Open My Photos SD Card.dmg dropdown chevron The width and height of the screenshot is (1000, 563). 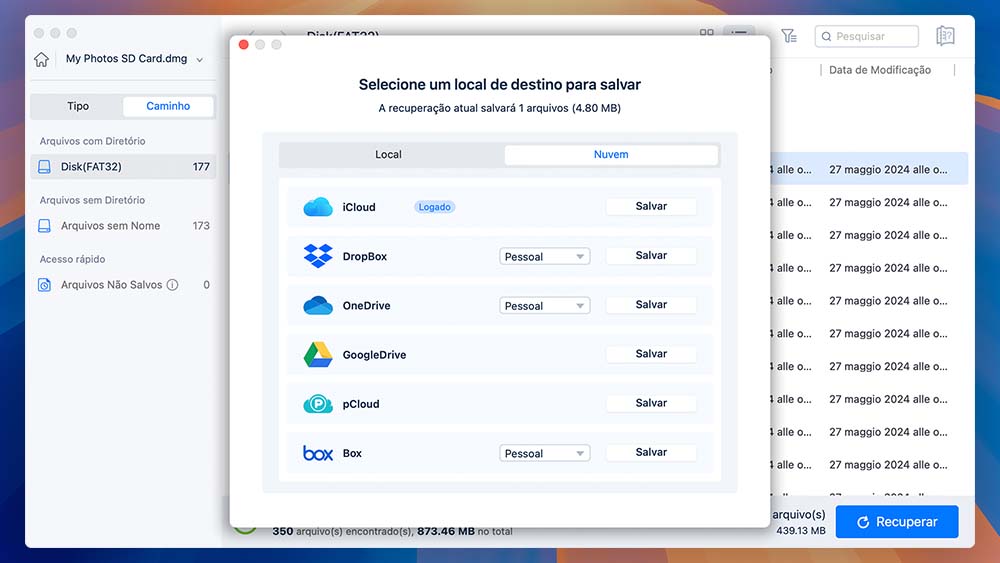coord(200,59)
